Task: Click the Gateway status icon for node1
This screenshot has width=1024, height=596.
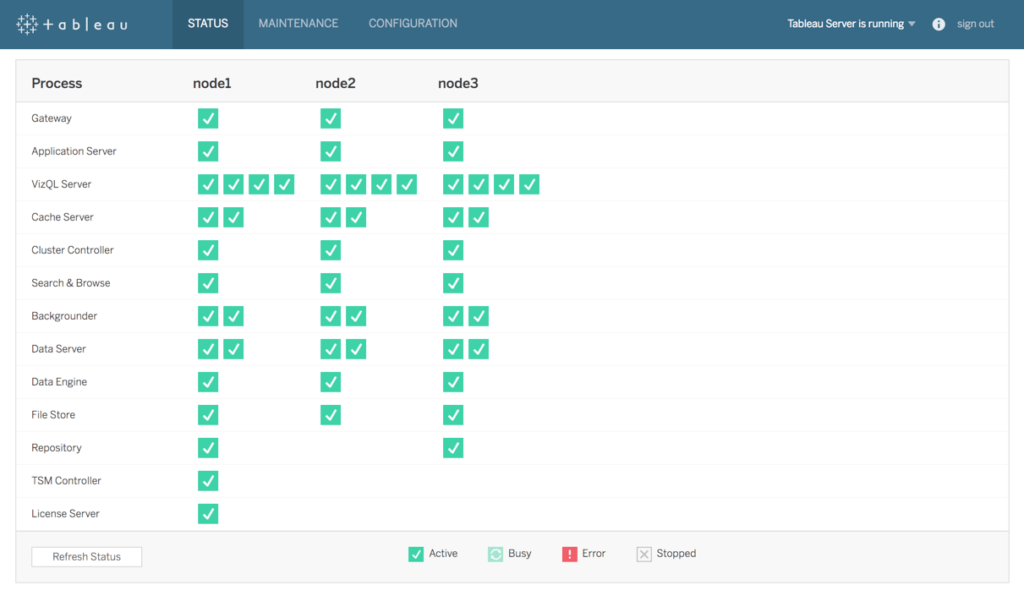Action: pyautogui.click(x=208, y=119)
